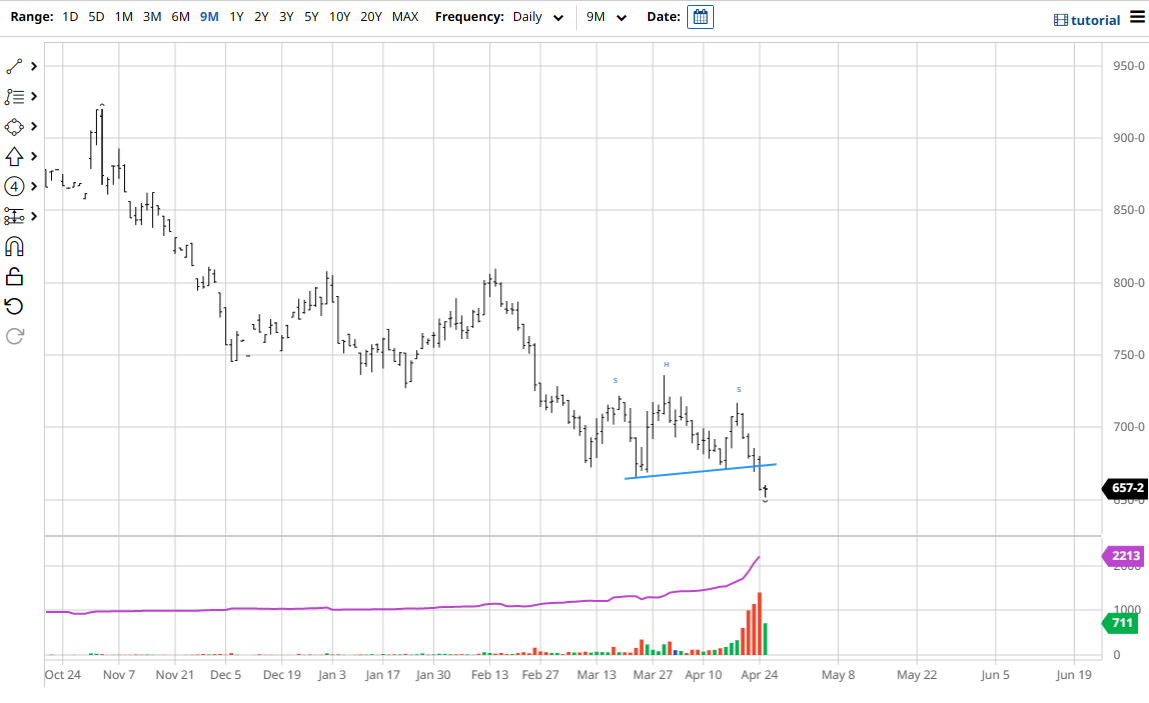Select the polygon shape tool

[14, 127]
